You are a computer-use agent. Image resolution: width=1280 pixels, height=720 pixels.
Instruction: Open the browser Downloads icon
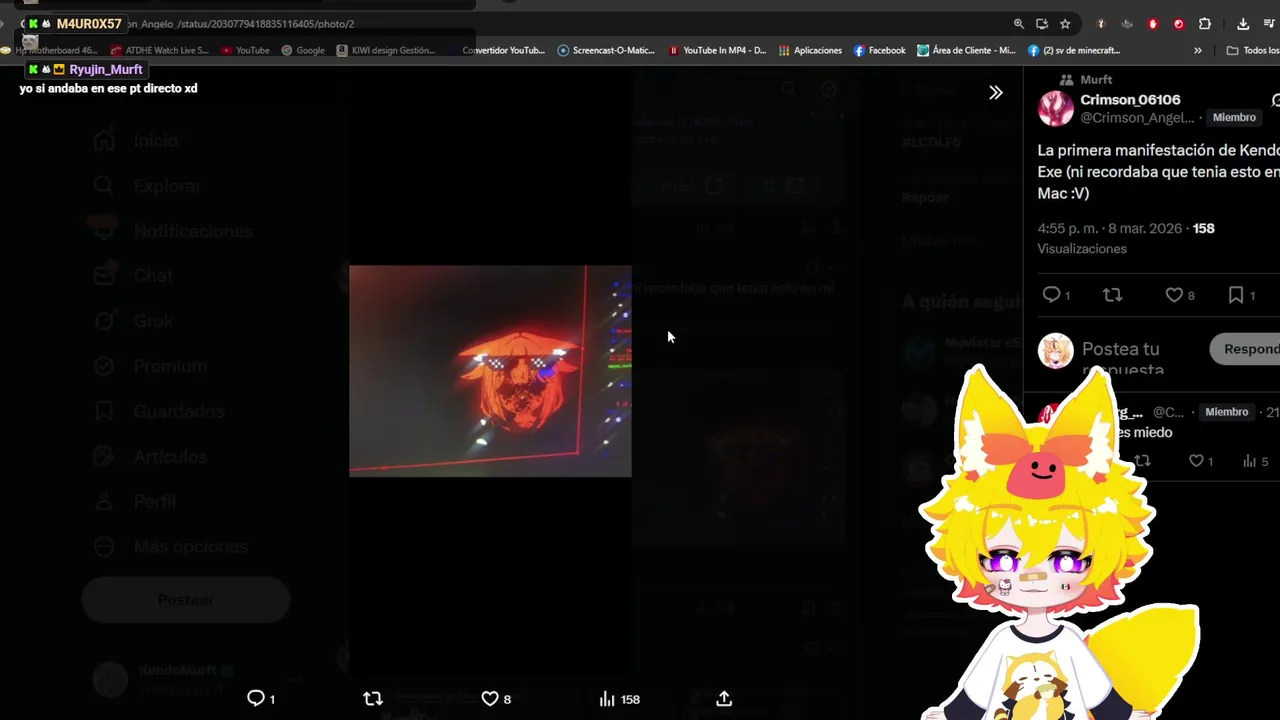click(x=1243, y=24)
